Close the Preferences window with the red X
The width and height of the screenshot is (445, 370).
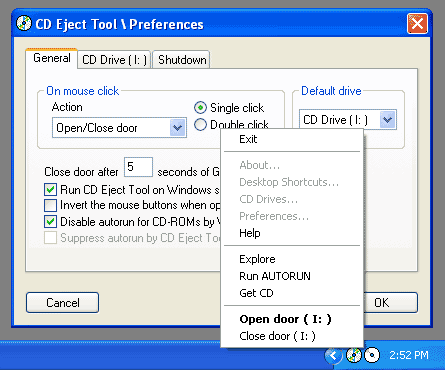point(417,24)
